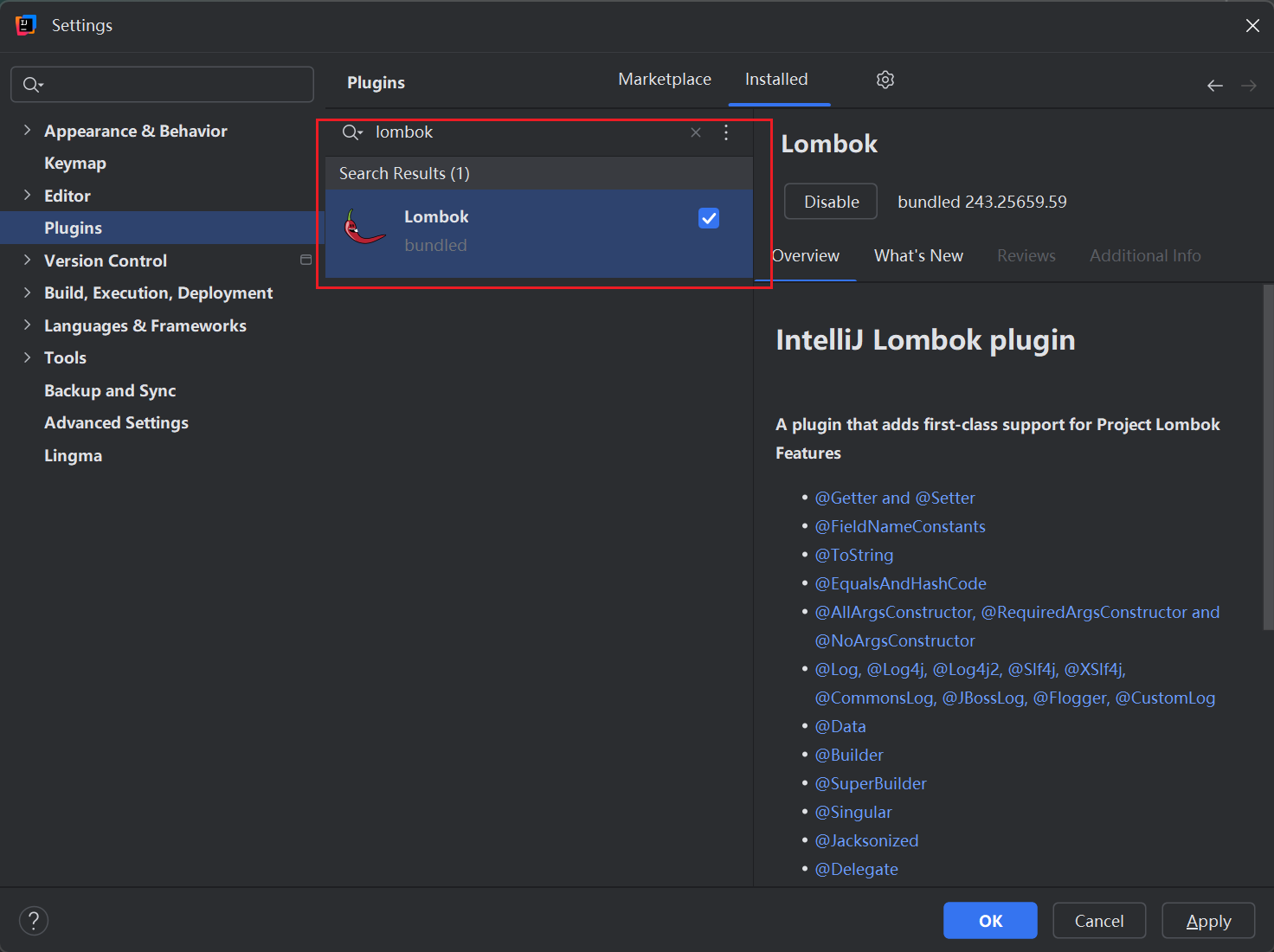Click the back navigation arrow

(1215, 85)
